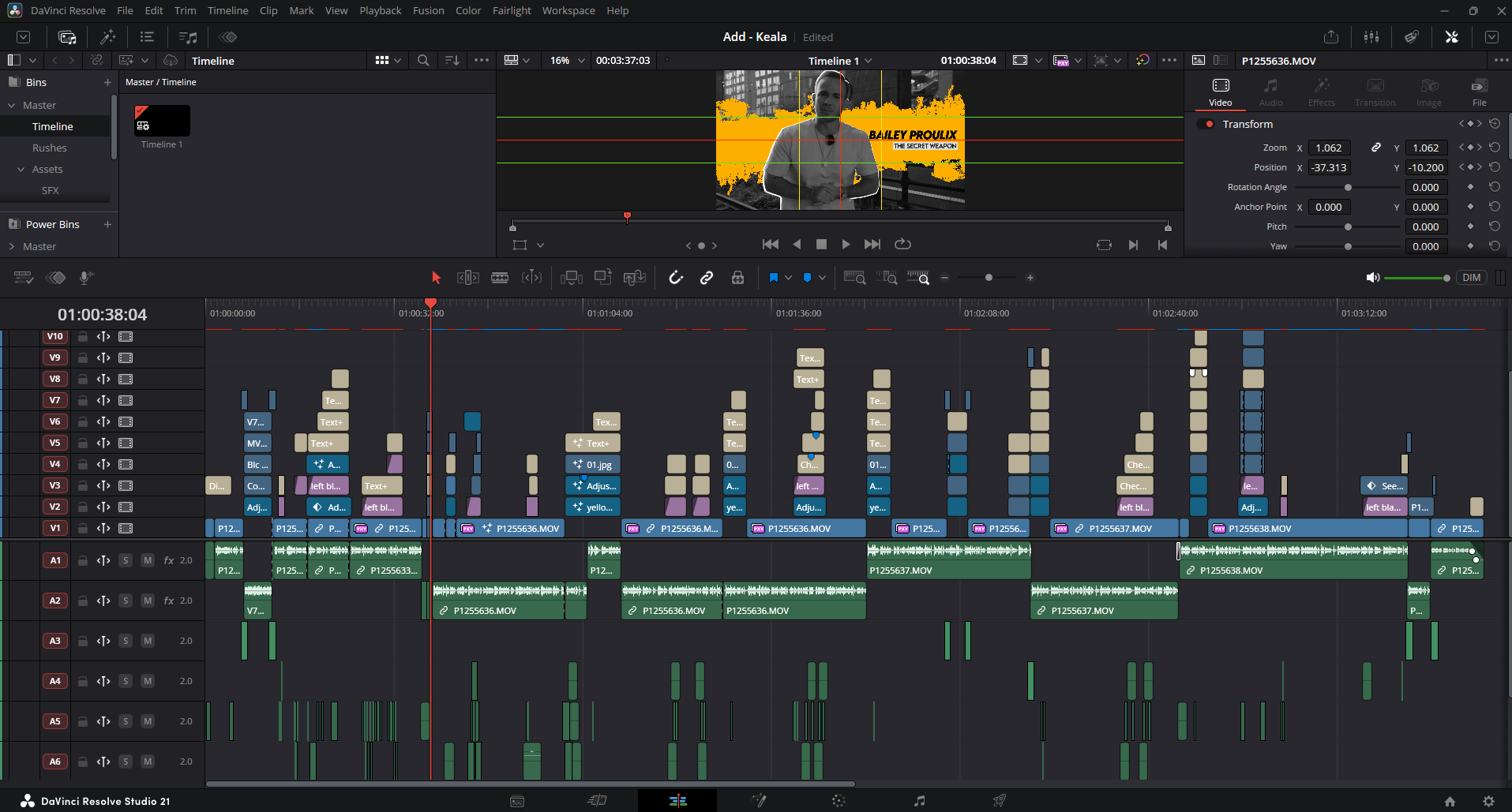This screenshot has height=812, width=1512.
Task: Select the arrow Selection Mode tool
Action: click(436, 278)
